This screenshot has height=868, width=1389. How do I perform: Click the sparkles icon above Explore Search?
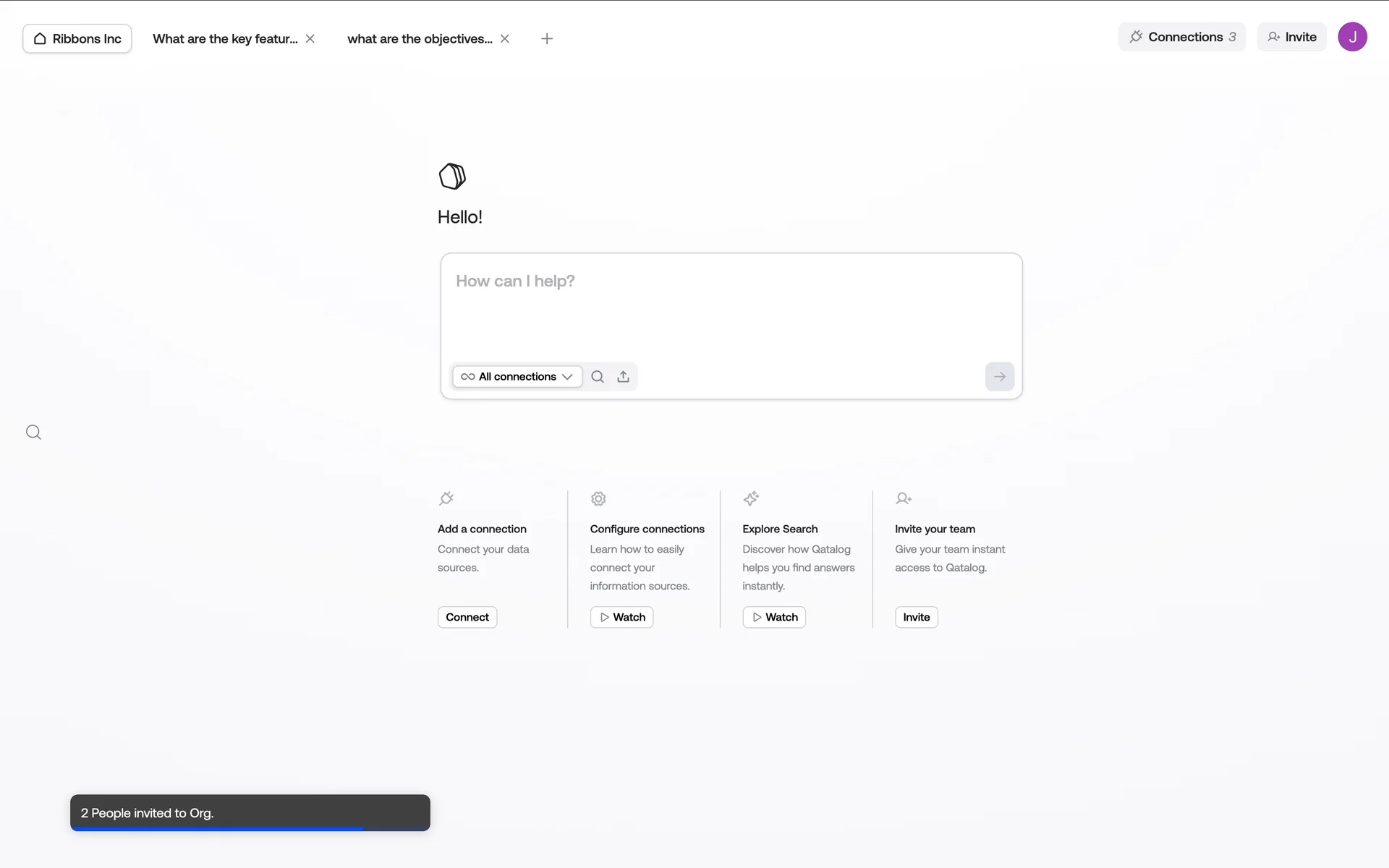tap(752, 498)
